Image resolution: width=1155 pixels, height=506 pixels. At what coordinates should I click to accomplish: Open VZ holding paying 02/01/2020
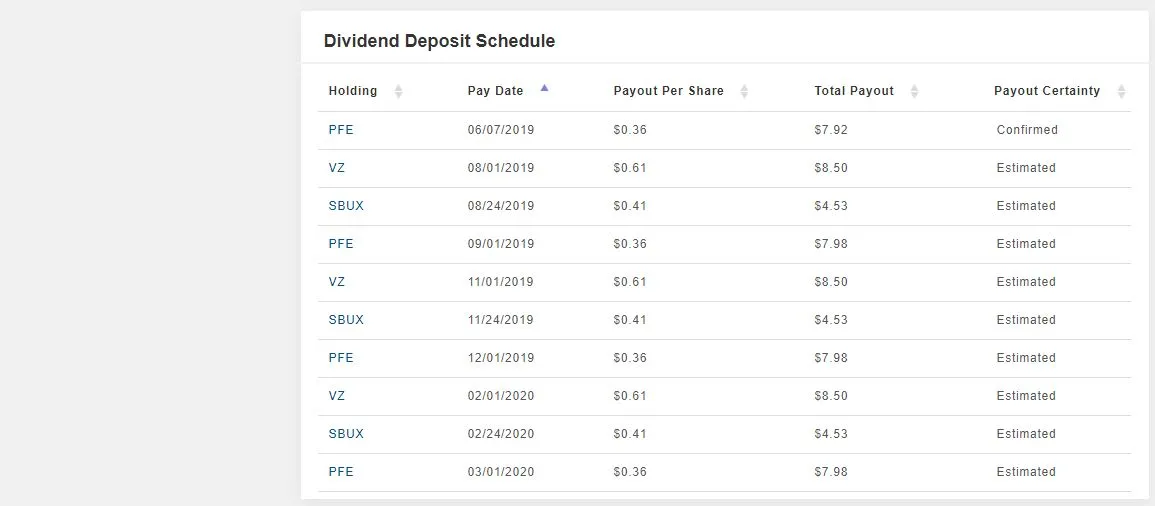point(337,396)
